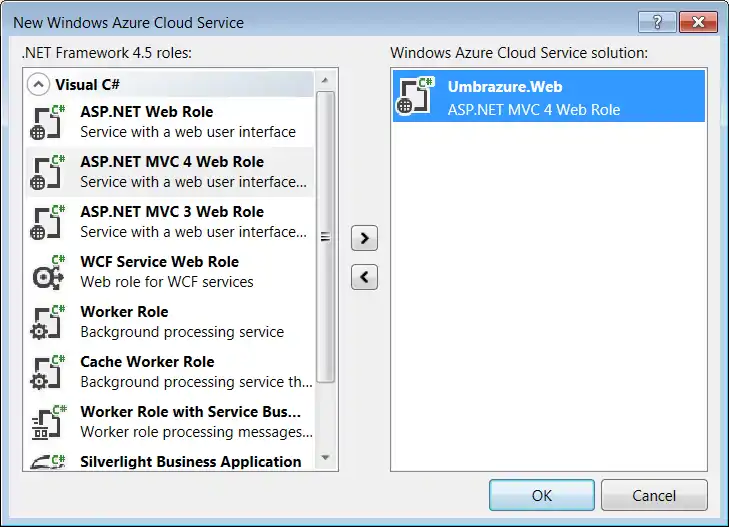Click the Cache Worker Role icon
This screenshot has height=527, width=729.
(48, 372)
